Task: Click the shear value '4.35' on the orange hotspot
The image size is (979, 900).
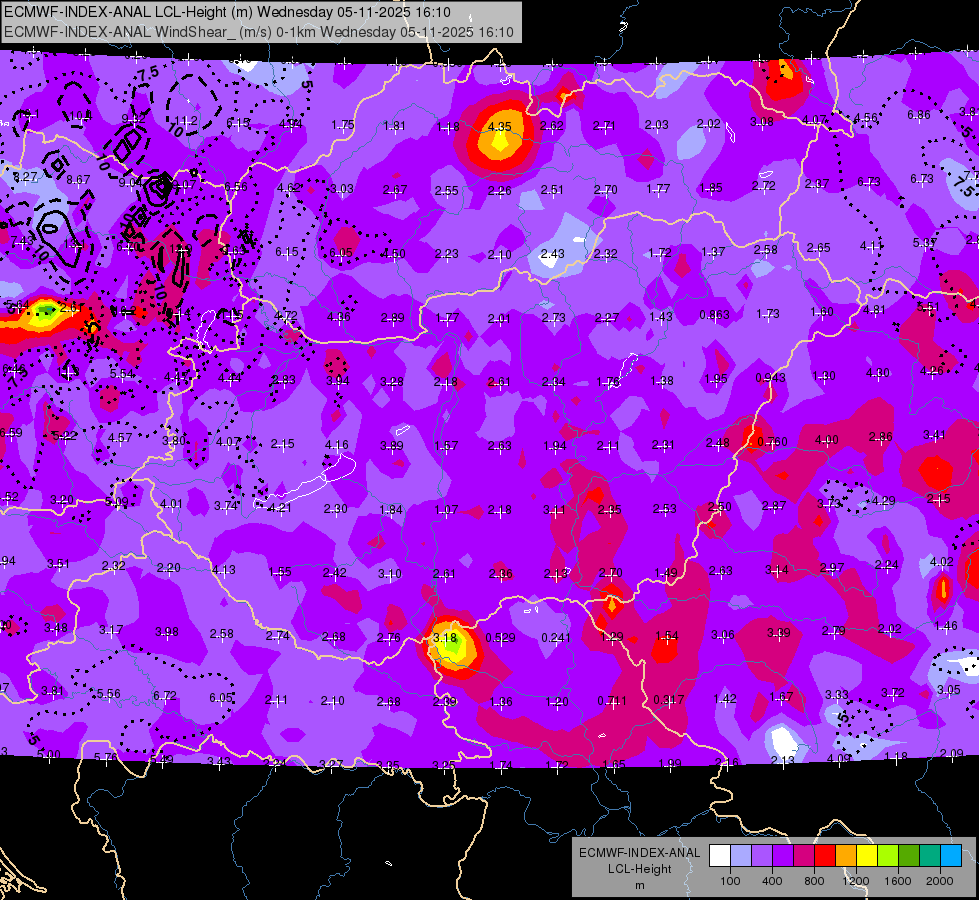Action: point(499,127)
